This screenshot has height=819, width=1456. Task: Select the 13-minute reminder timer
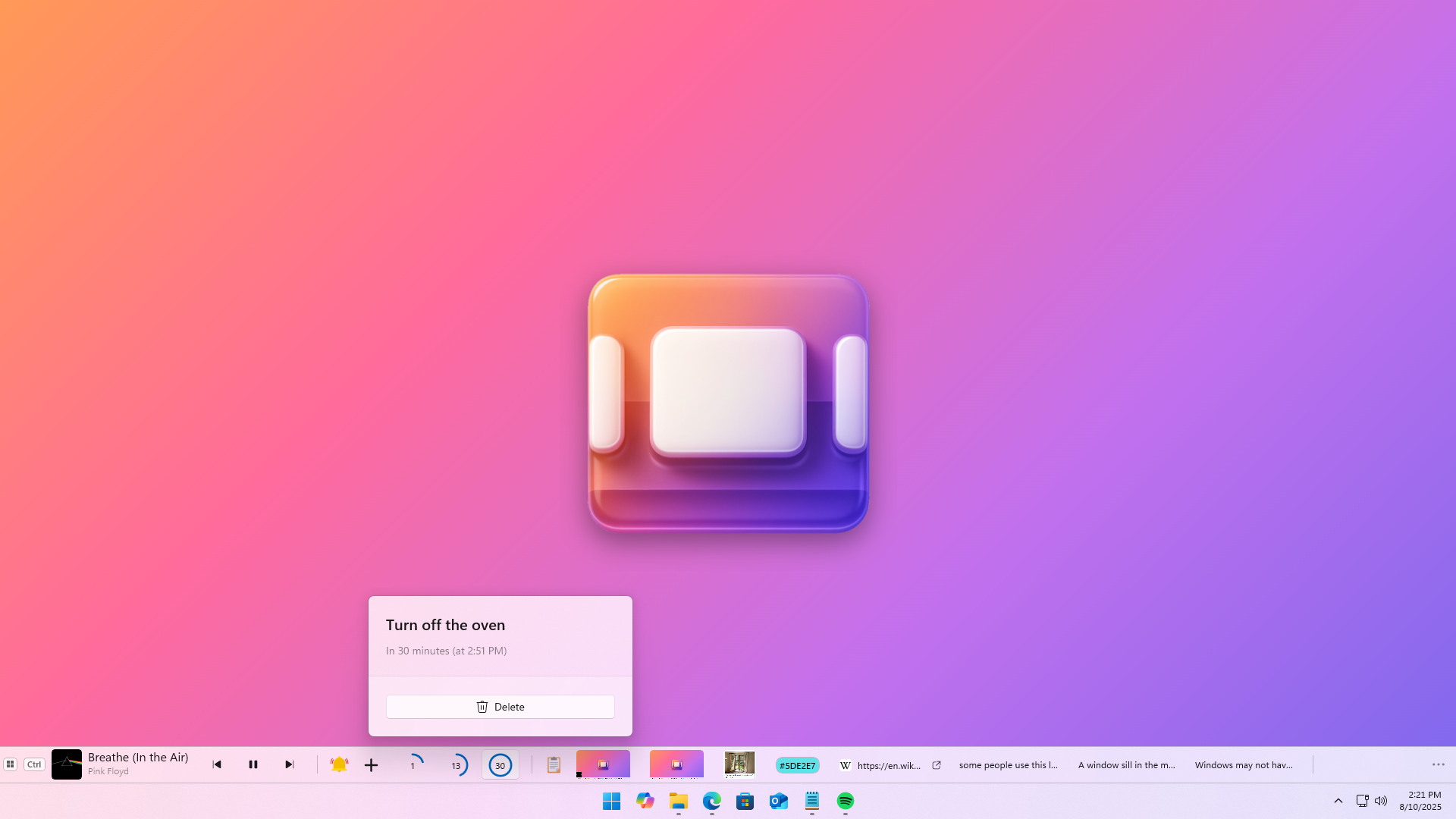(457, 765)
